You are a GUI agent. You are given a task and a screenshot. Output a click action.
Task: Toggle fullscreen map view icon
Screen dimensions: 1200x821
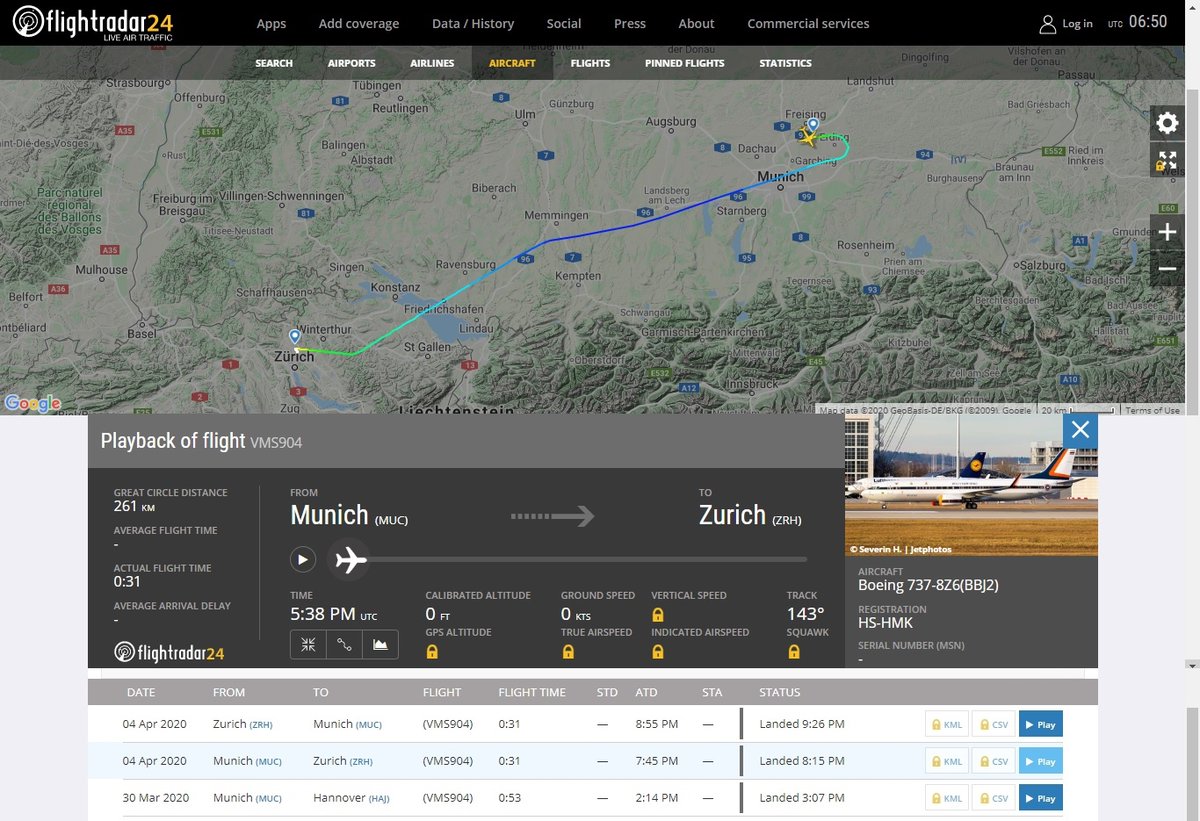pyautogui.click(x=1167, y=160)
